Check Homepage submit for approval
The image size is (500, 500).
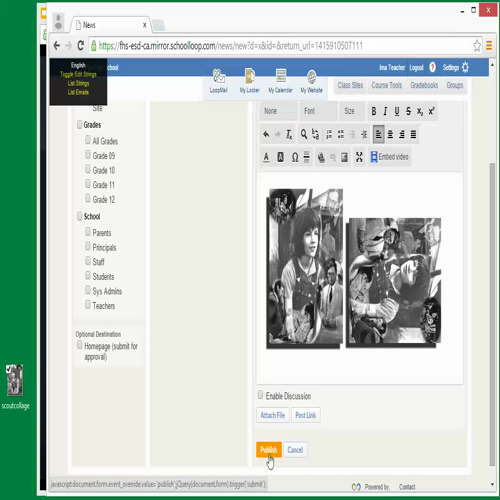(x=79, y=345)
